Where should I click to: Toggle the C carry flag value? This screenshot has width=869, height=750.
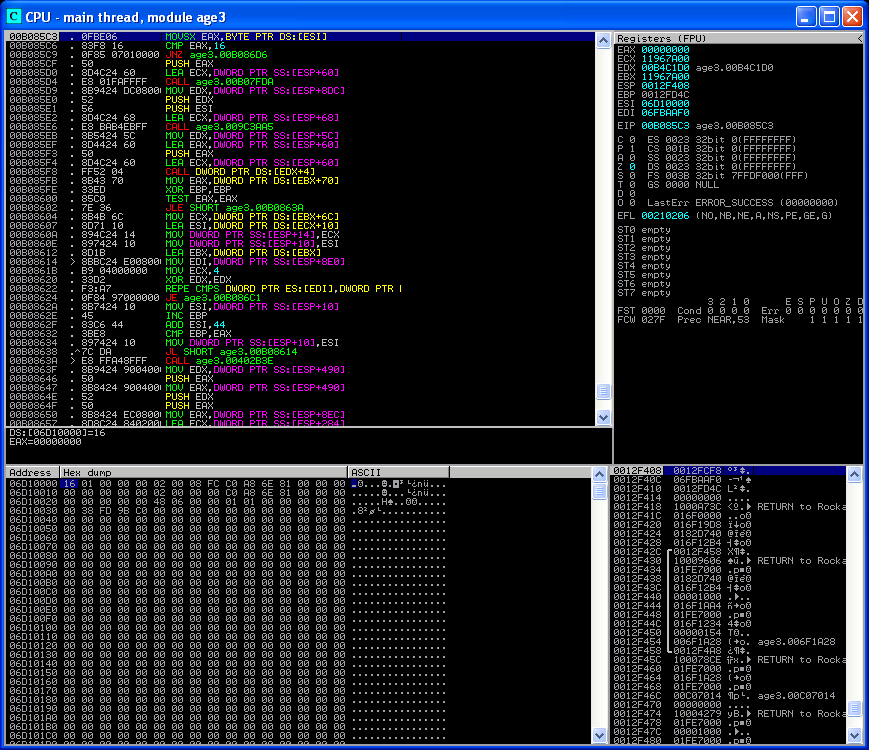[x=632, y=140]
